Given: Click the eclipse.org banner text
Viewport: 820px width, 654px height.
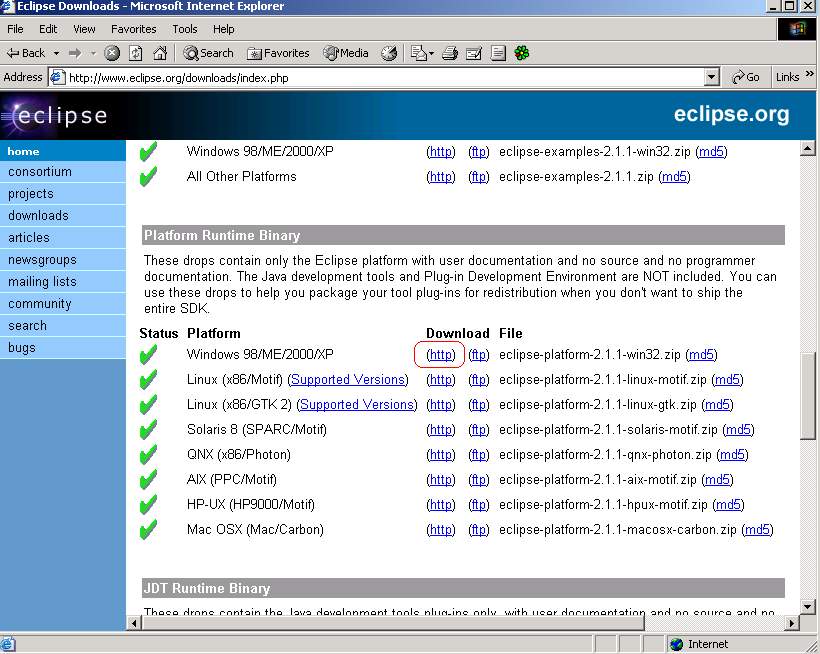Looking at the screenshot, I should point(732,114).
